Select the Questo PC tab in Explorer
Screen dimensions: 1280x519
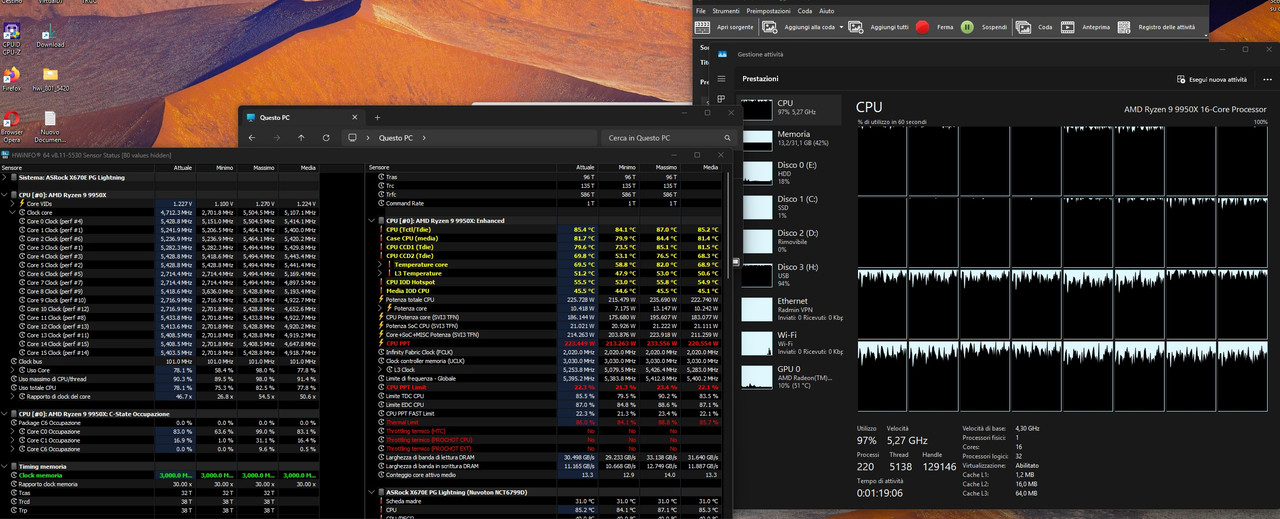pos(301,117)
